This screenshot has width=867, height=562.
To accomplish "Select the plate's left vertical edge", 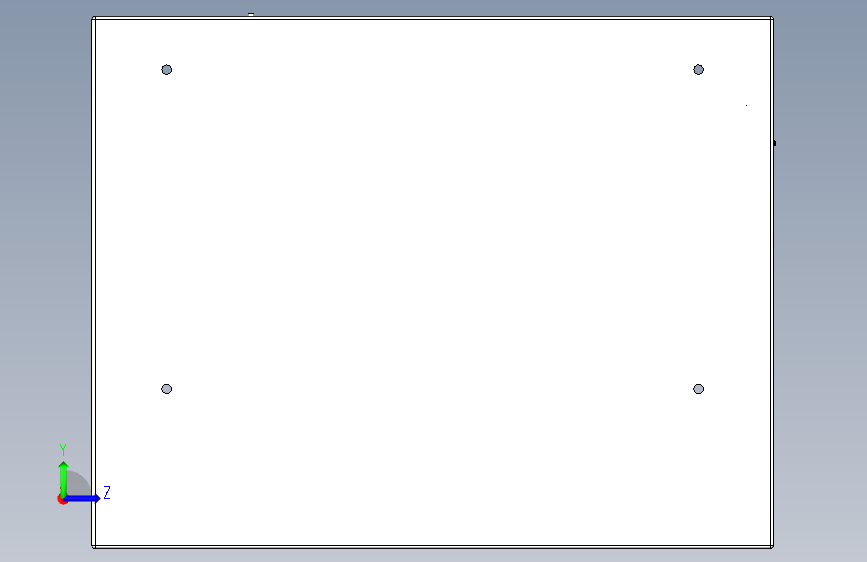I will click(93, 282).
